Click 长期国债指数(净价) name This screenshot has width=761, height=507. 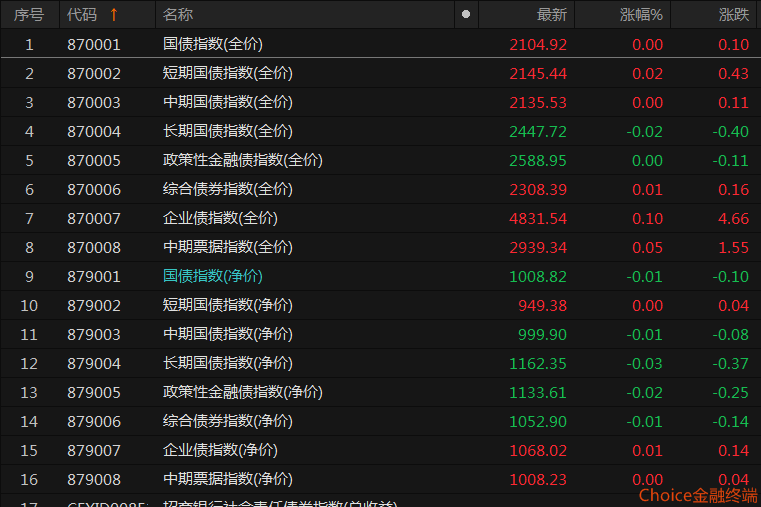click(x=227, y=363)
